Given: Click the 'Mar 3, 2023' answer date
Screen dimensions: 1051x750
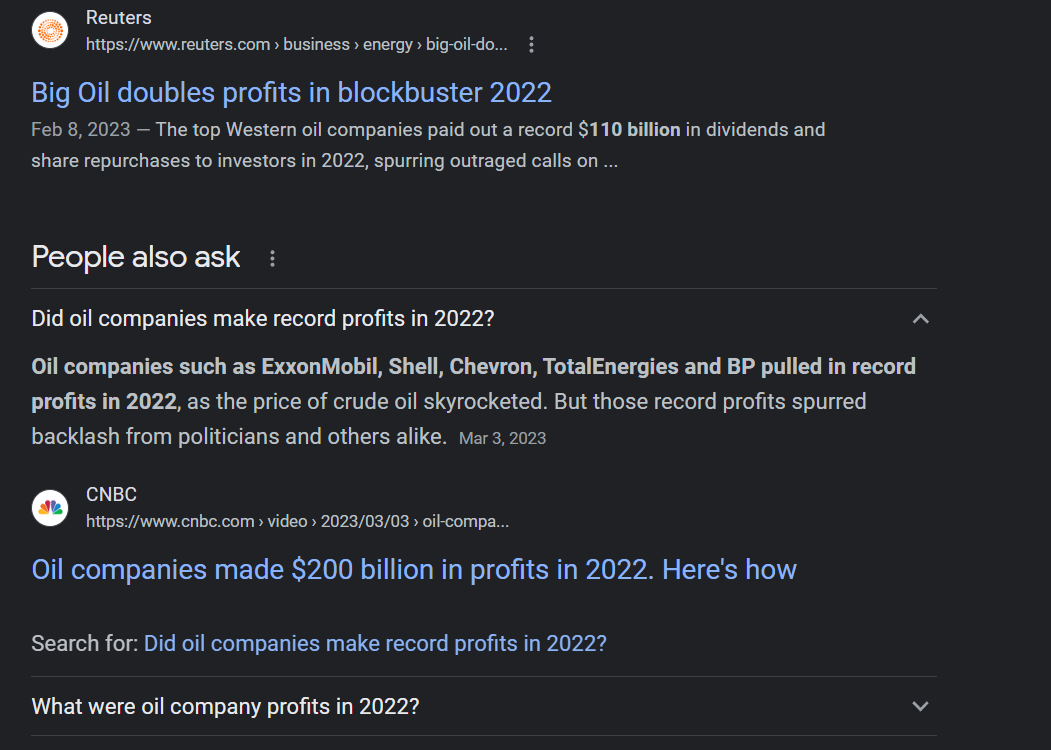Looking at the screenshot, I should click(x=503, y=438).
